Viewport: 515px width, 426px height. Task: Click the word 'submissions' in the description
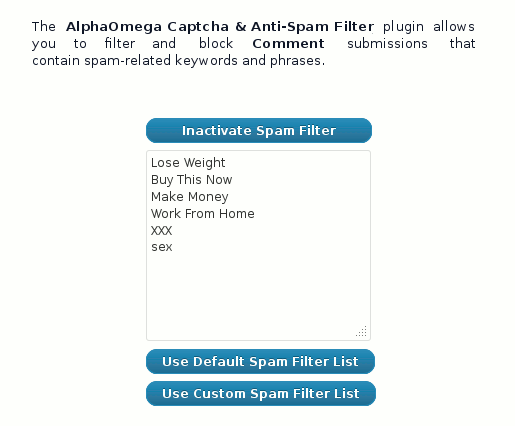tap(387, 44)
